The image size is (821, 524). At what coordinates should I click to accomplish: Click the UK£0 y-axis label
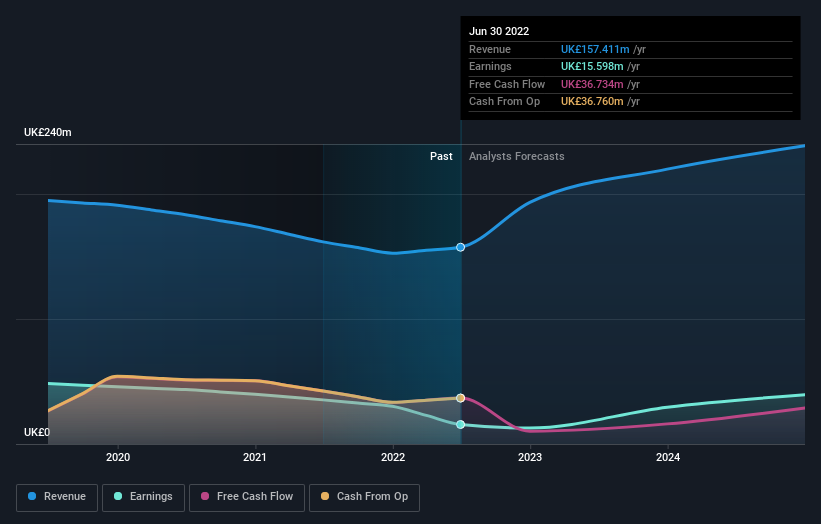tap(37, 432)
